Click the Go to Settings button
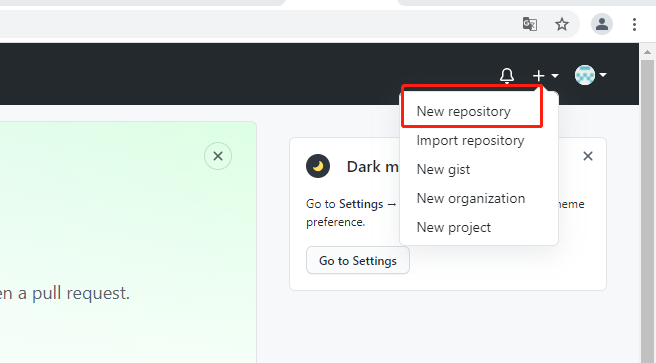This screenshot has width=656, height=363. click(x=358, y=260)
